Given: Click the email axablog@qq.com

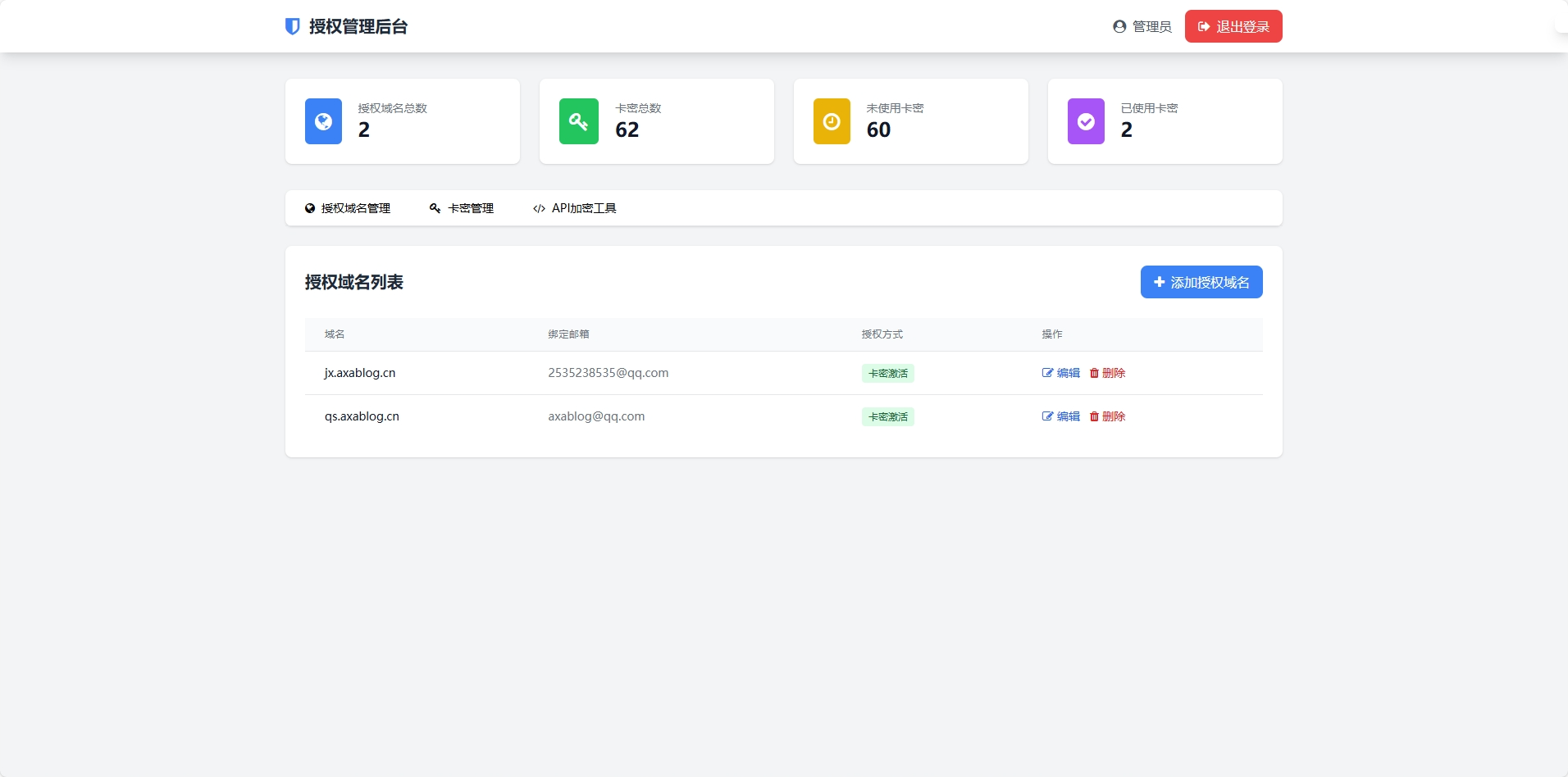Looking at the screenshot, I should click(x=596, y=416).
